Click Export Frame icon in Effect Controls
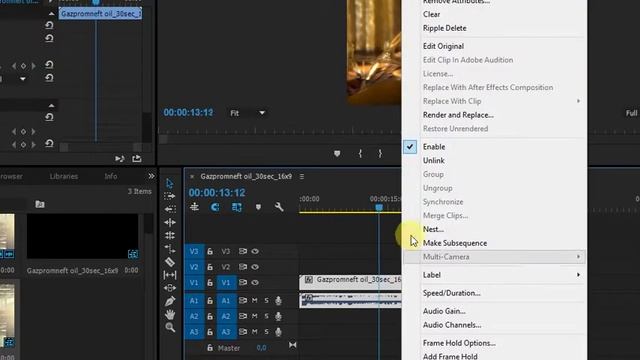 [x=137, y=158]
